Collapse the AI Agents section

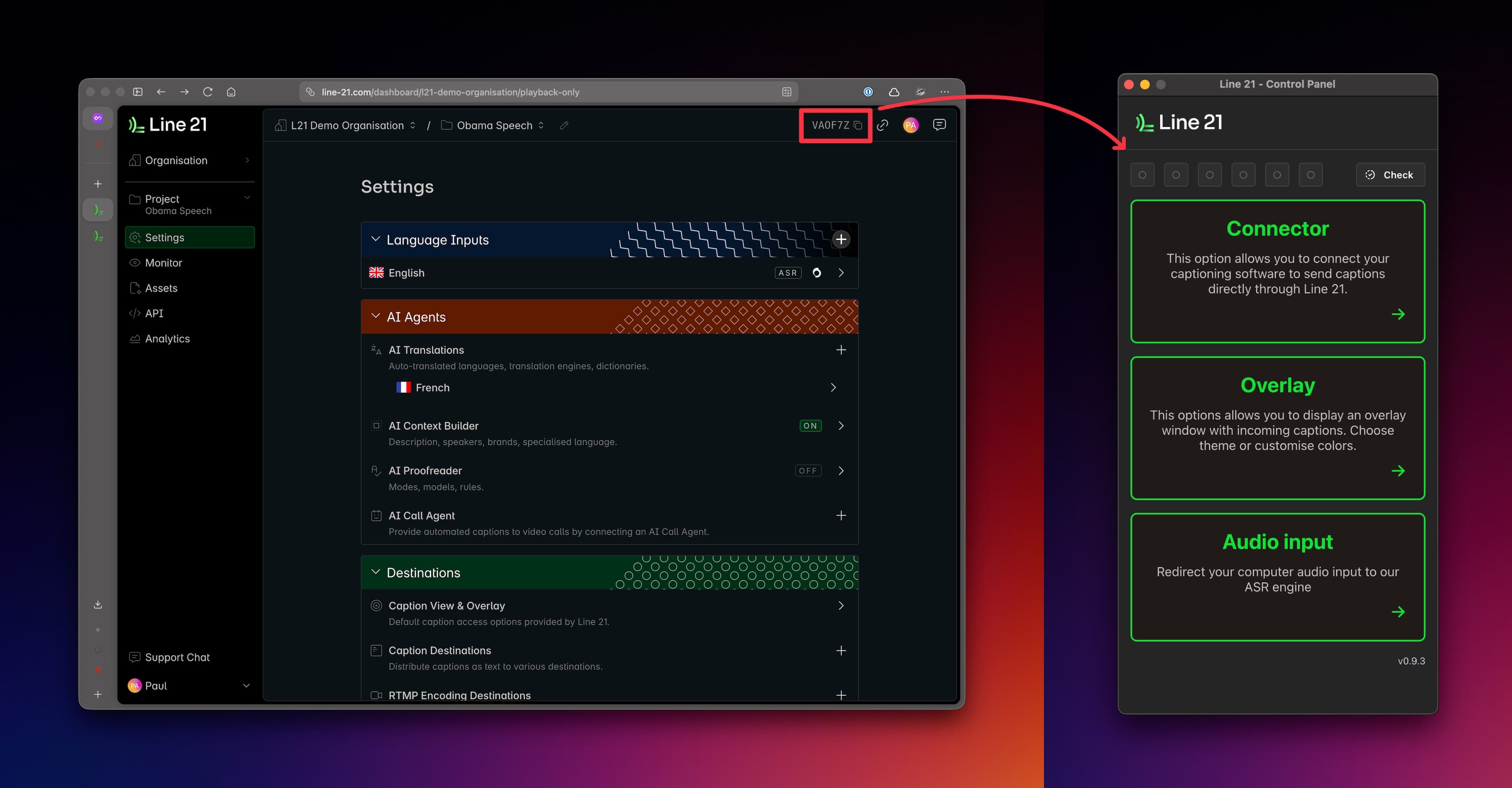pyautogui.click(x=376, y=316)
